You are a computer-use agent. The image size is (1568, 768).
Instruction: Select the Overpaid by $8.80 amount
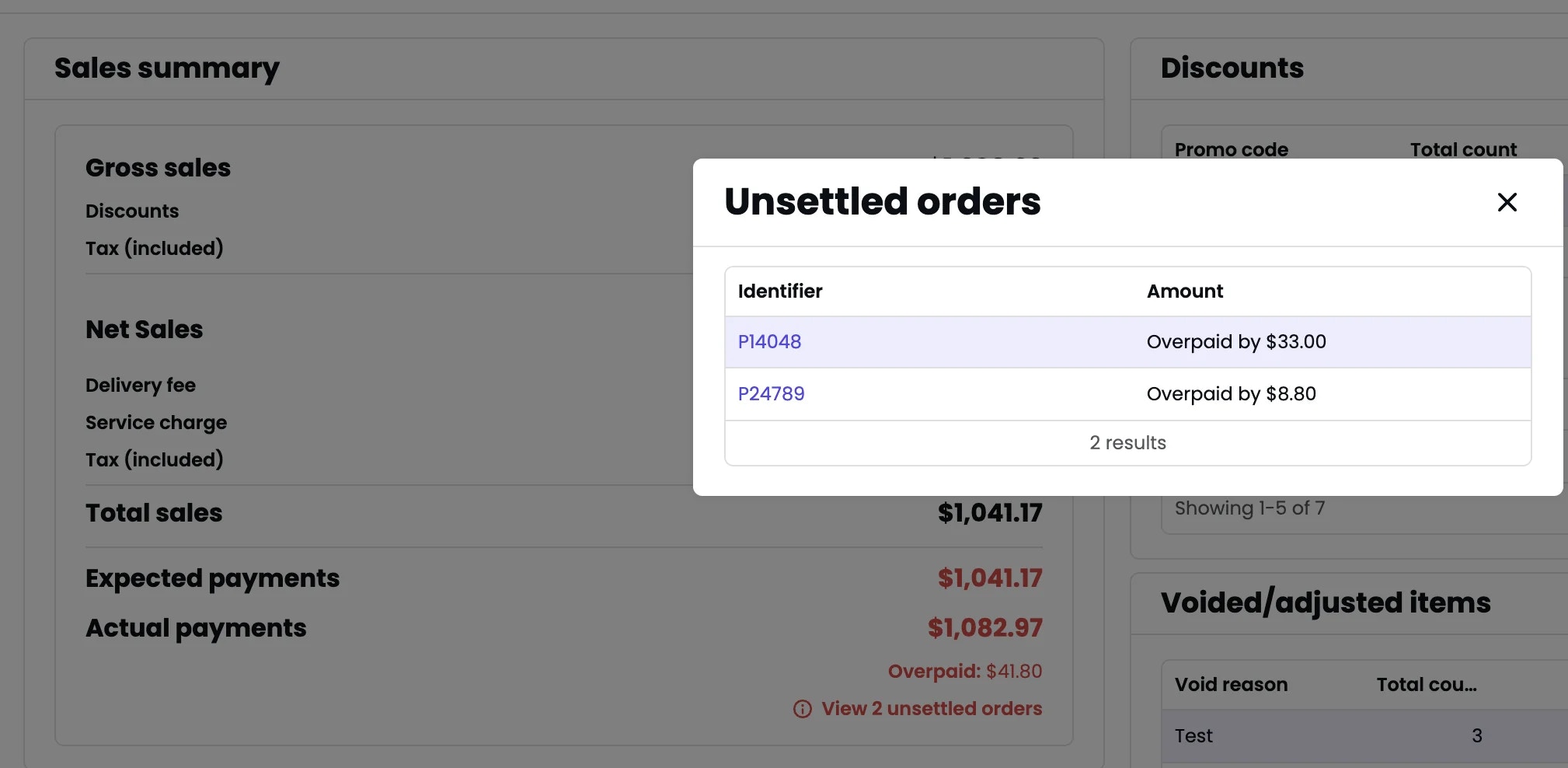coord(1231,393)
